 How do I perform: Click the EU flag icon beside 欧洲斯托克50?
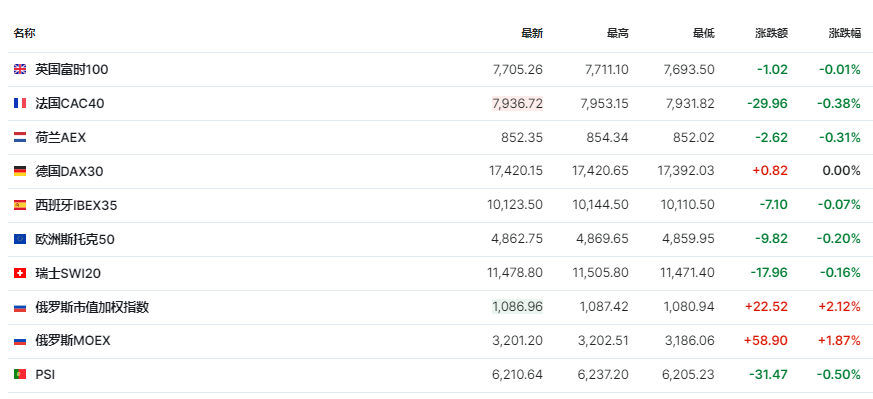point(20,239)
